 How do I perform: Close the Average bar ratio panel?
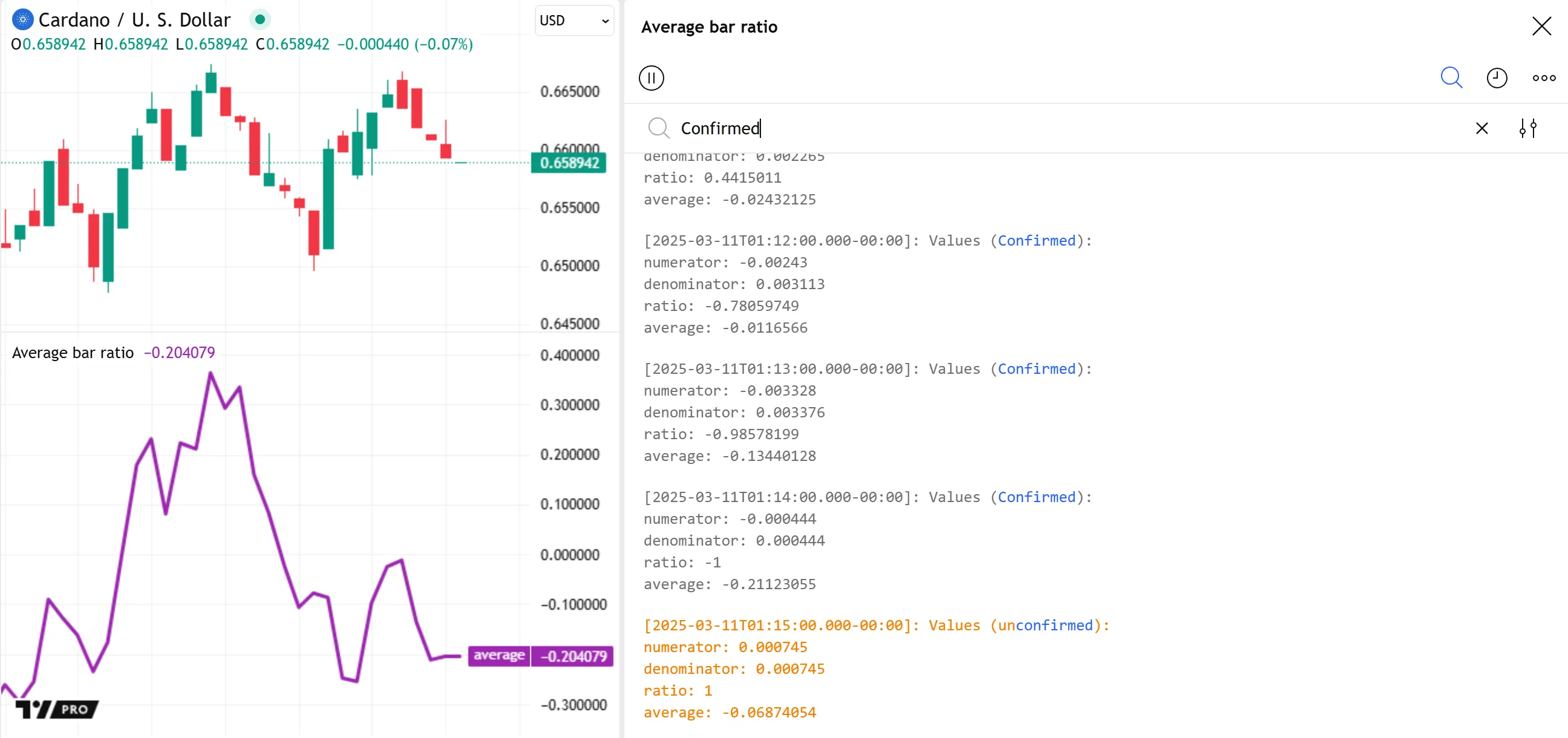pos(1541,26)
